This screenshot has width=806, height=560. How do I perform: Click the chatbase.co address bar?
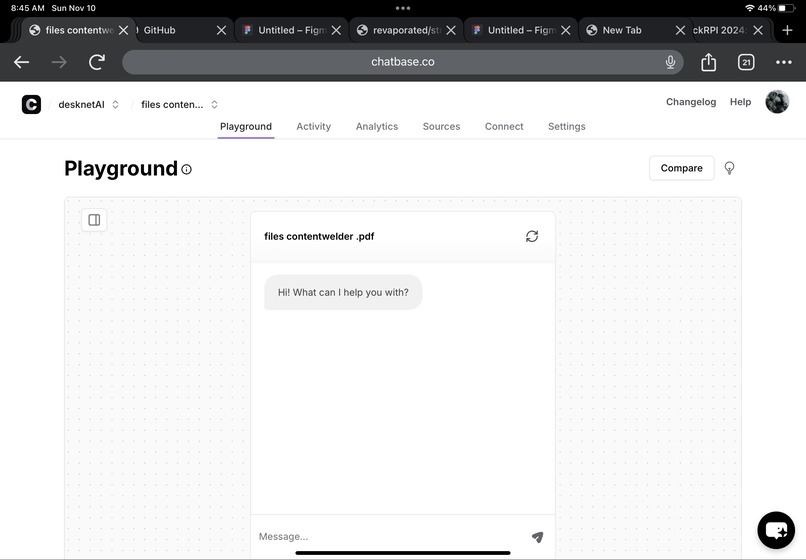(x=402, y=62)
